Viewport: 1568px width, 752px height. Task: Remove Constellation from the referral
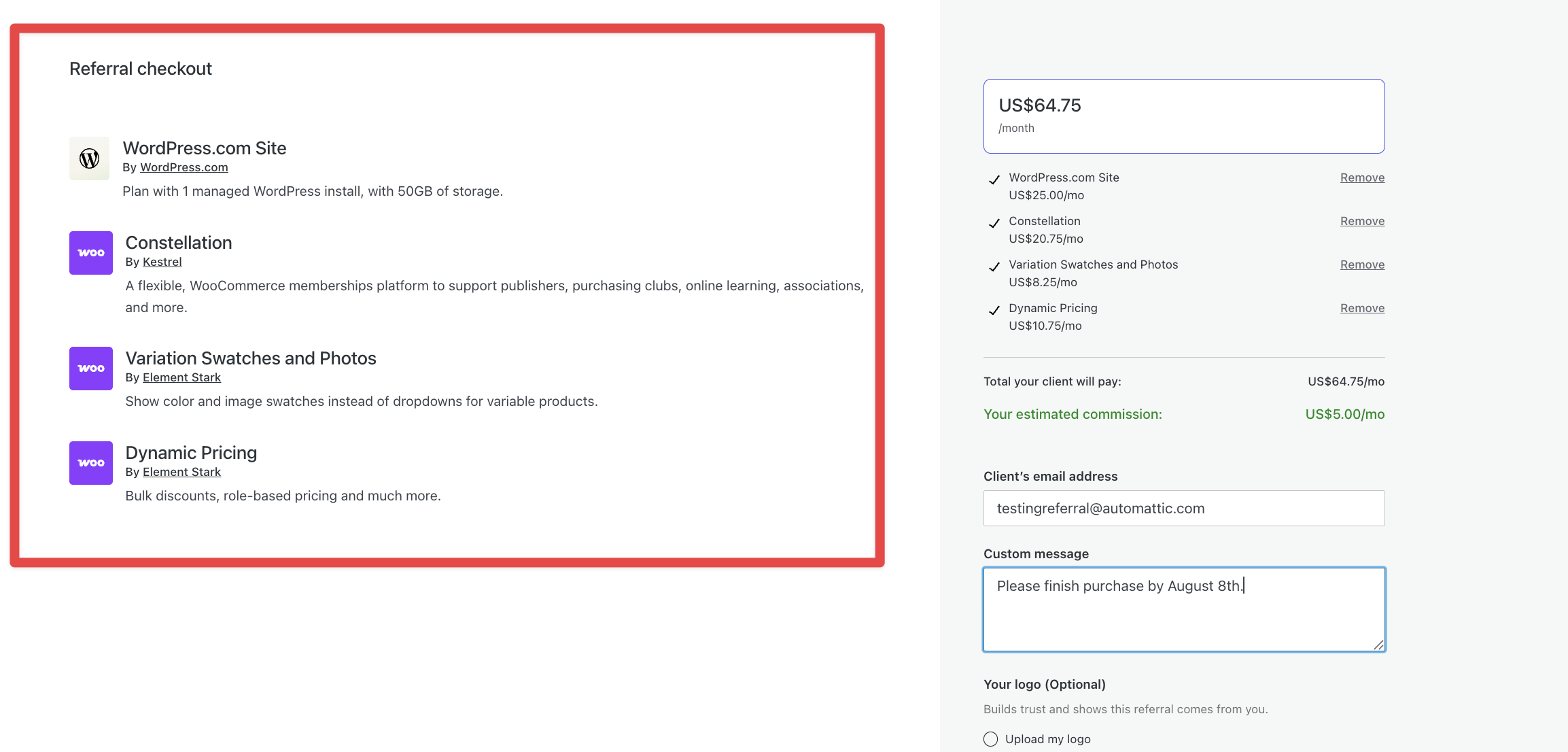click(1362, 221)
